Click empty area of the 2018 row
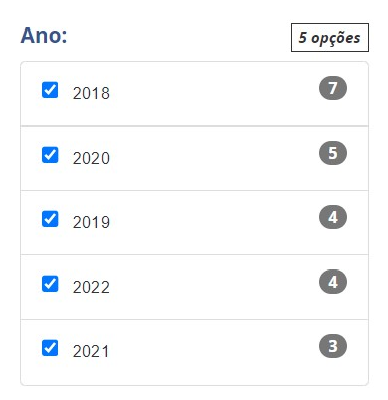Viewport: 388px width, 400px height. pyautogui.click(x=213, y=94)
